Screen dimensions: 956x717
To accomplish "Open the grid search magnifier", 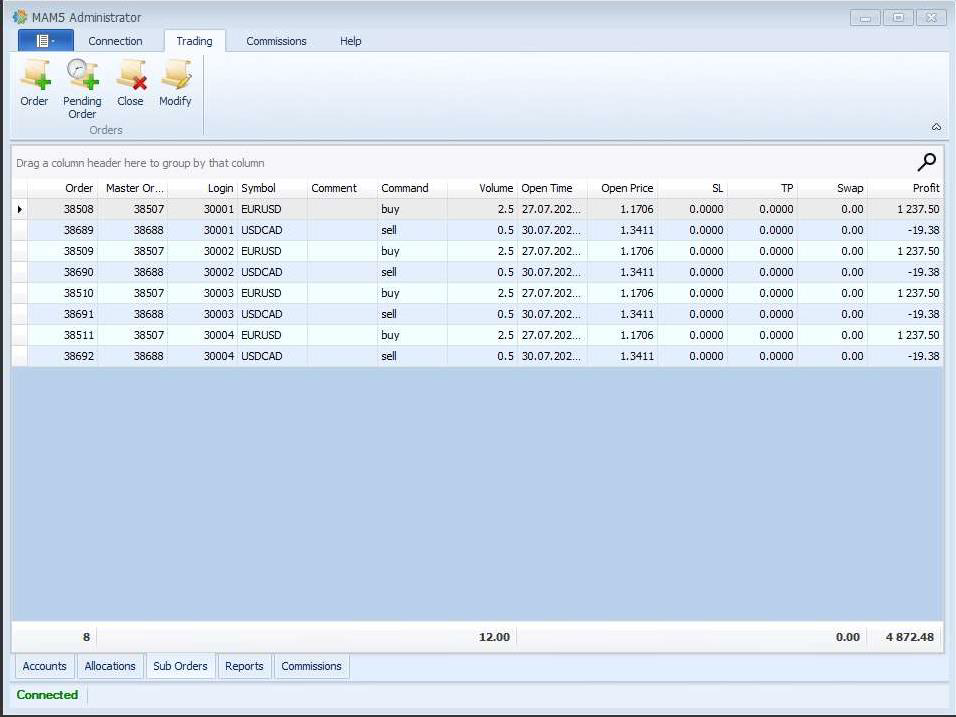I will pyautogui.click(x=926, y=161).
